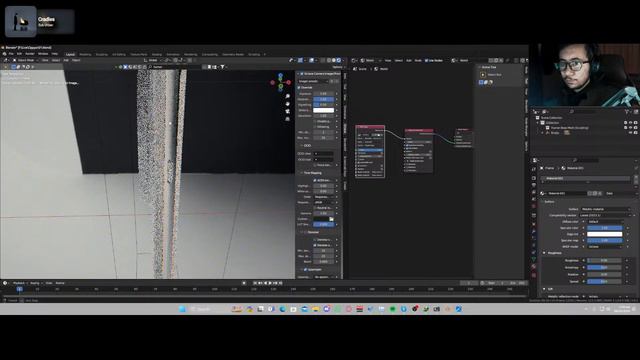Open the Marker menu in the timeline
This screenshot has height=360, width=640.
(60, 283)
